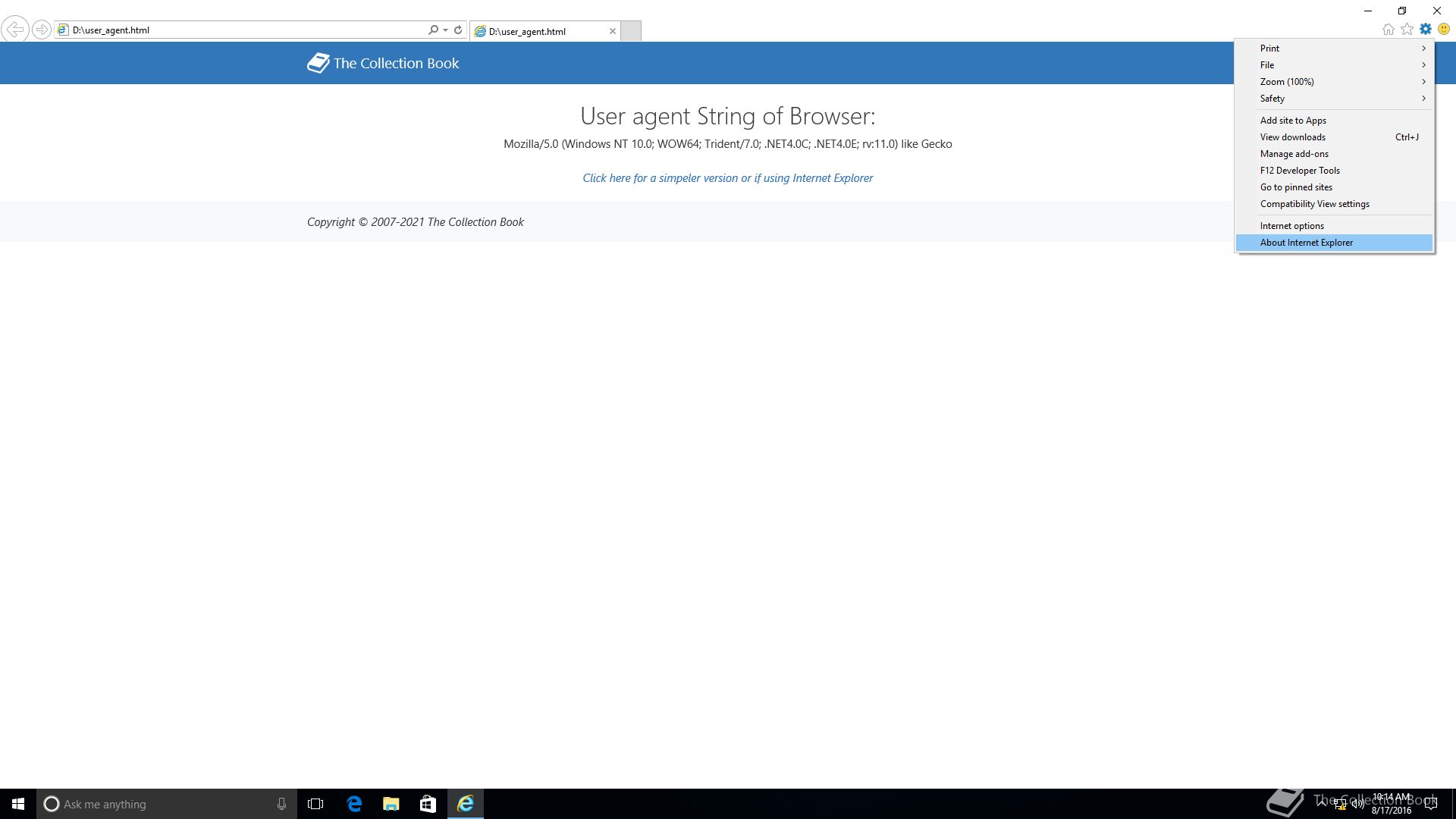This screenshot has width=1456, height=819.
Task: Close the D:\user_agent.html tab
Action: 613,31
